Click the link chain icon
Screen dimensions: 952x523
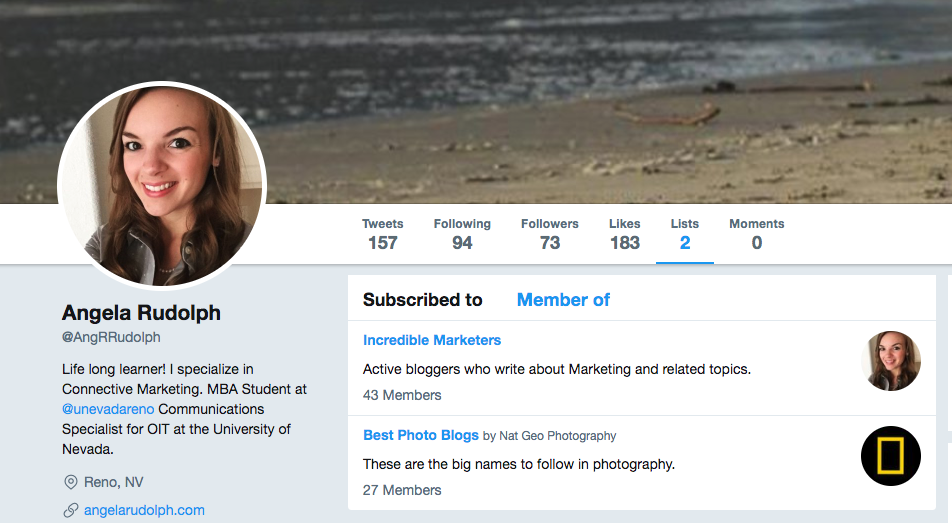coord(71,510)
